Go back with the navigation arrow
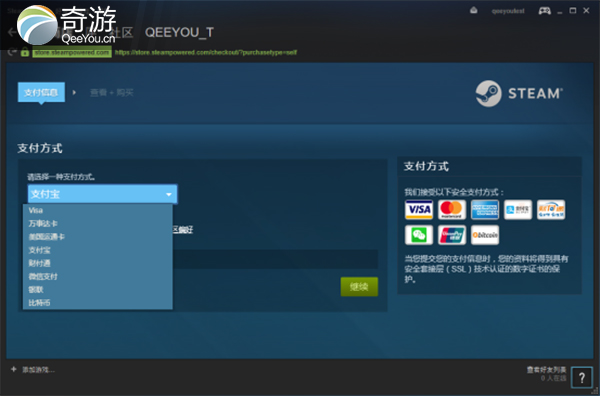Image resolution: width=600 pixels, height=396 pixels. tap(12, 33)
